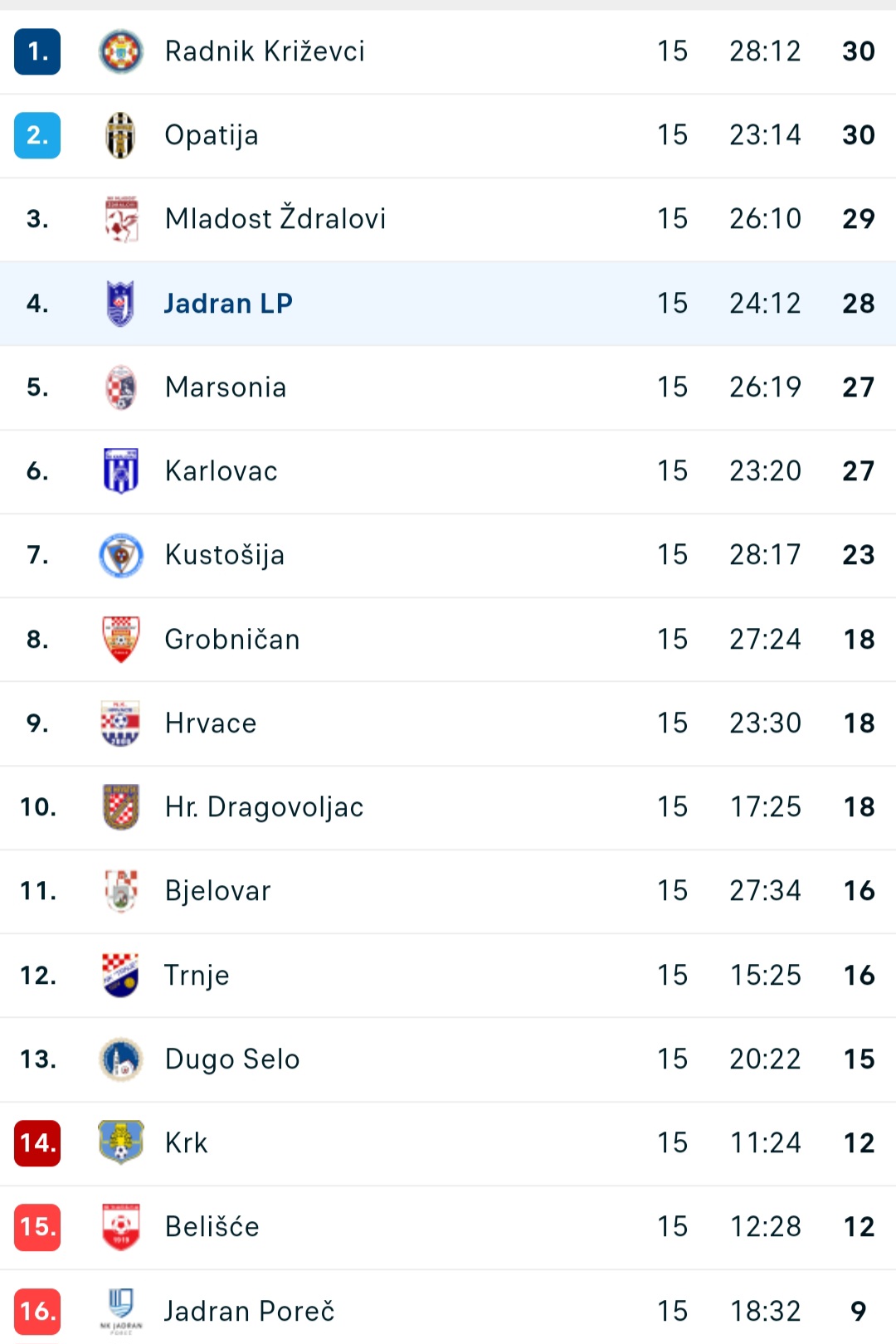896x1344 pixels.
Task: Select the Trnje team name
Action: [197, 976]
